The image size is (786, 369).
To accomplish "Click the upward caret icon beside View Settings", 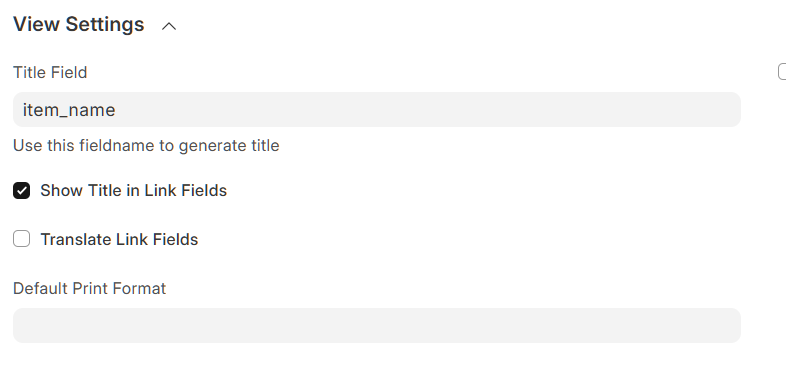I will pos(169,26).
